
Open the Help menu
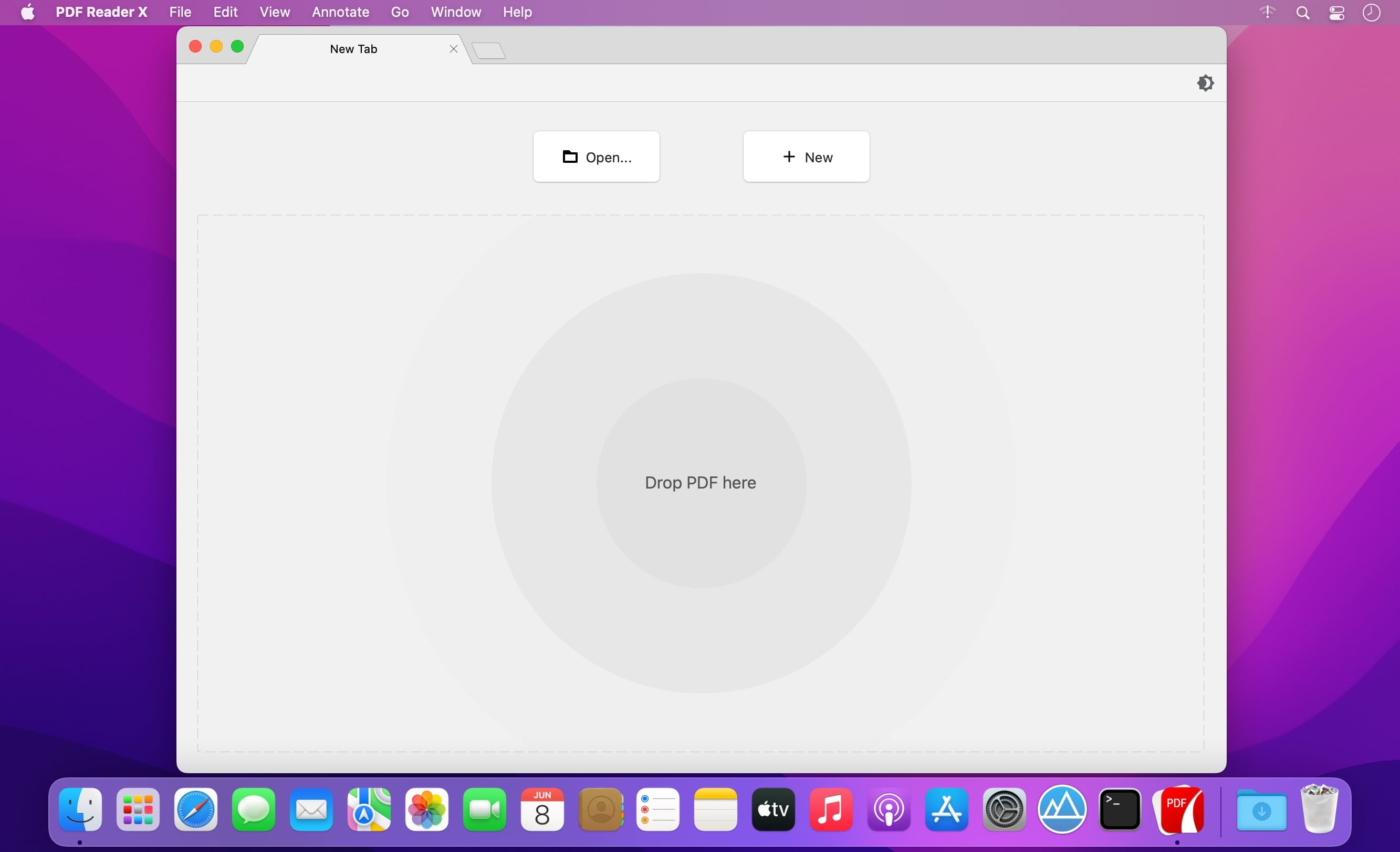[517, 12]
